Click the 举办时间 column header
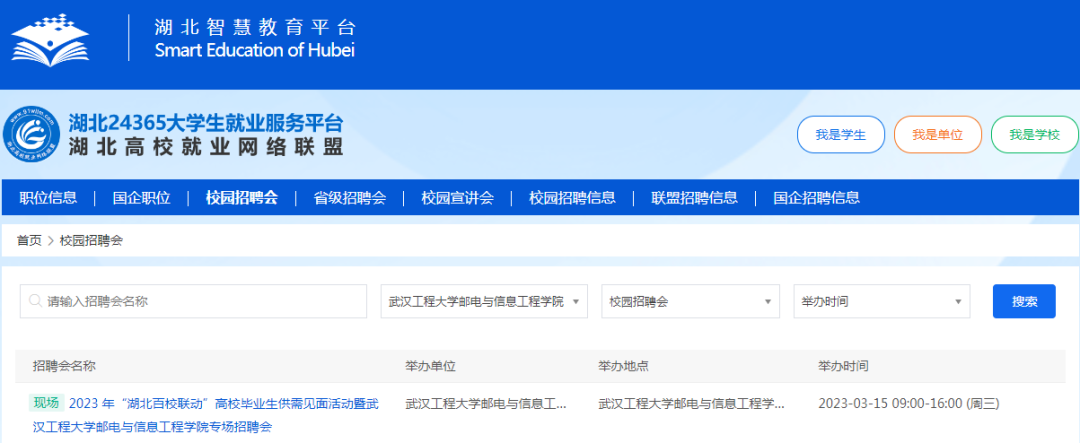This screenshot has width=1080, height=443. click(x=843, y=366)
